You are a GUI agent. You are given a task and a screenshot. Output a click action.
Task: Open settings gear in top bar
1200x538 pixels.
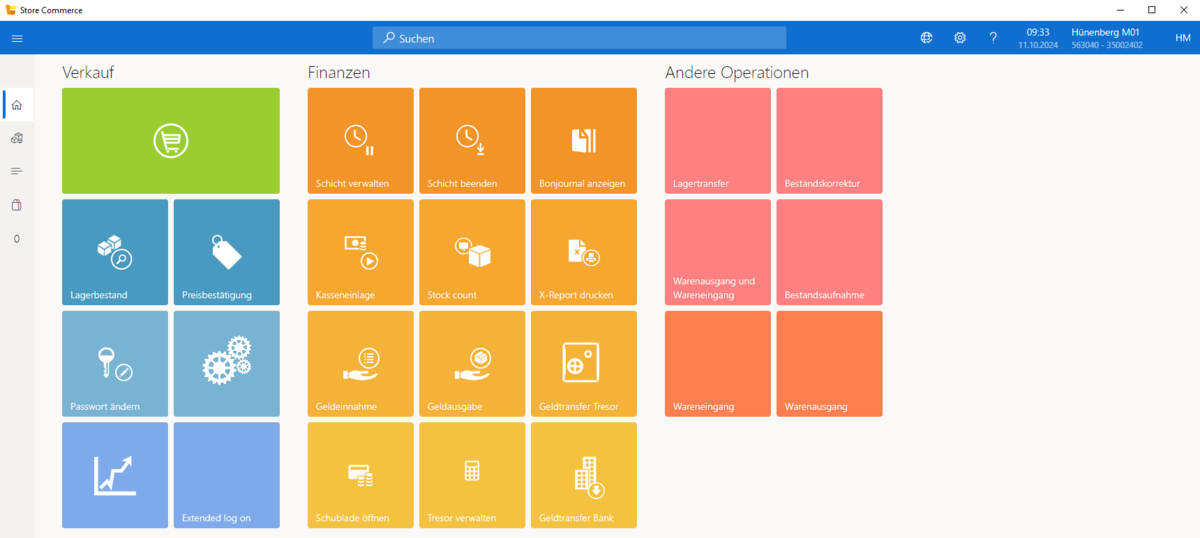coord(960,38)
